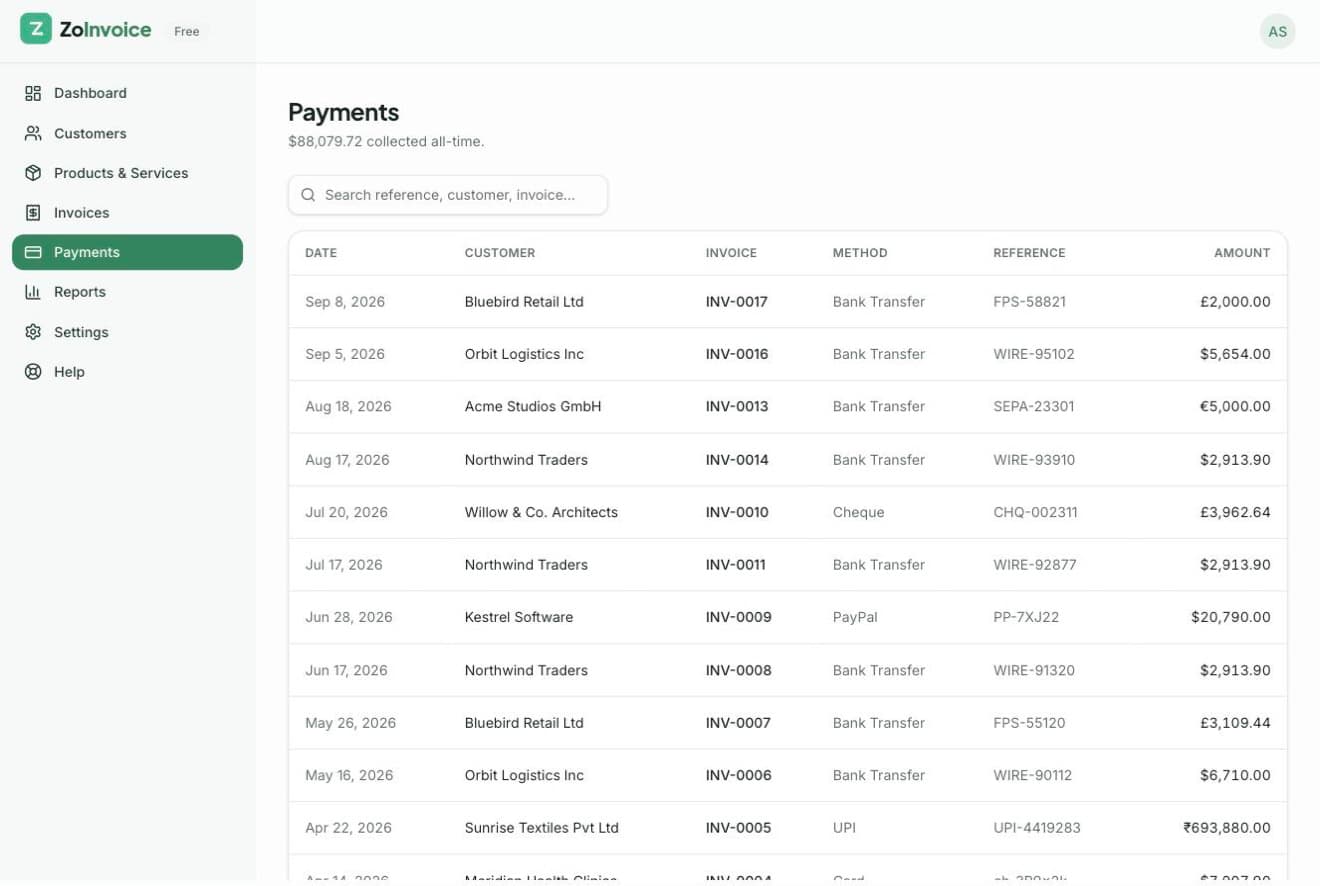Screen dimensions: 1320x886
Task: Open the AS user avatar
Action: pos(1277,31)
